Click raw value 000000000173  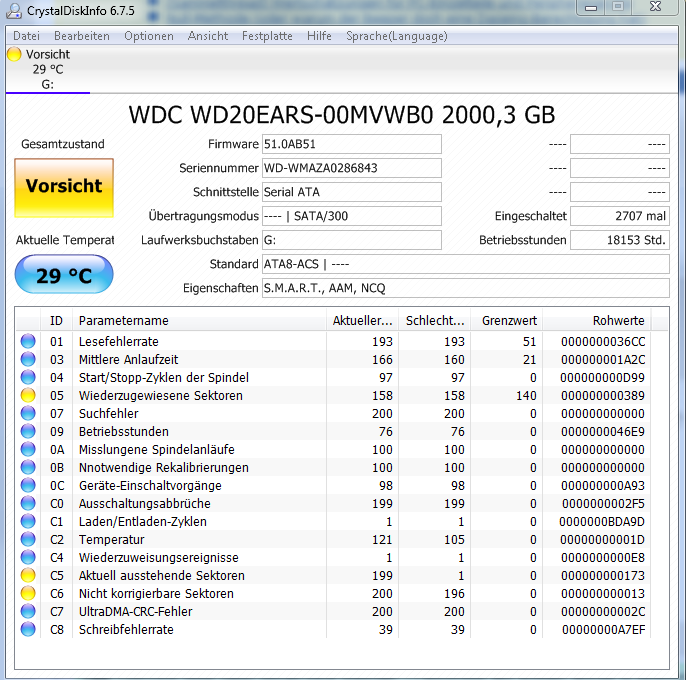(x=603, y=575)
